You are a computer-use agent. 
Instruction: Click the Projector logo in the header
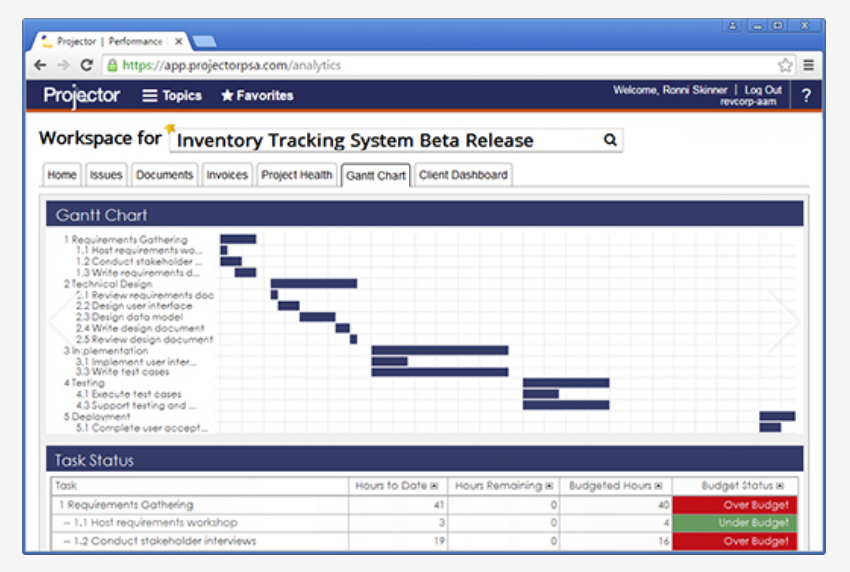[x=82, y=96]
